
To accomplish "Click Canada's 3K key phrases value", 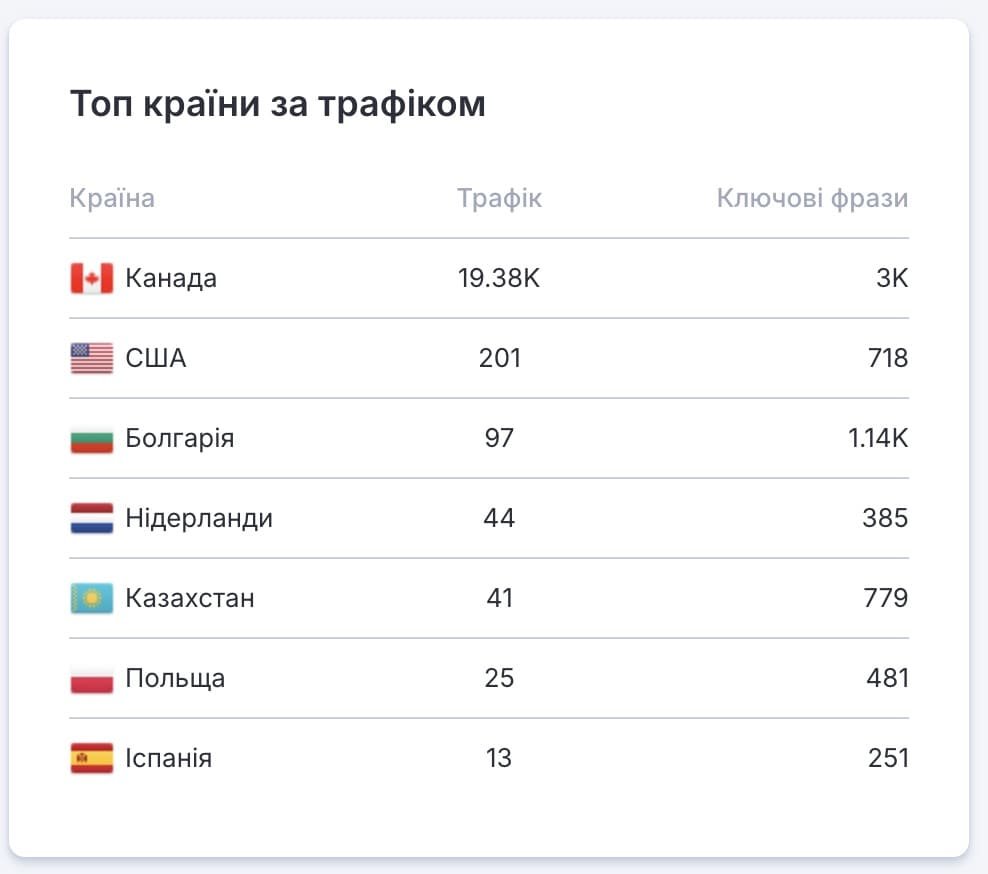I will 892,278.
